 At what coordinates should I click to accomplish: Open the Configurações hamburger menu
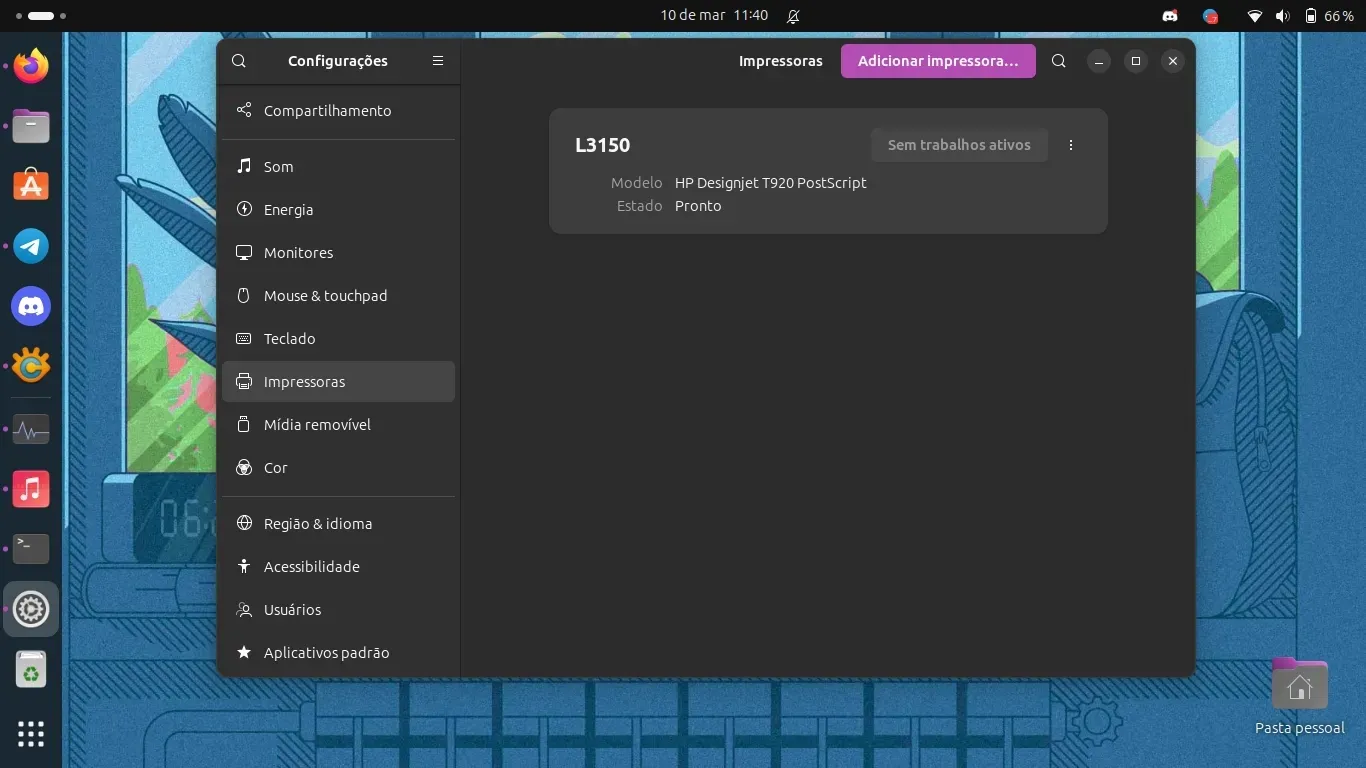pyautogui.click(x=437, y=61)
